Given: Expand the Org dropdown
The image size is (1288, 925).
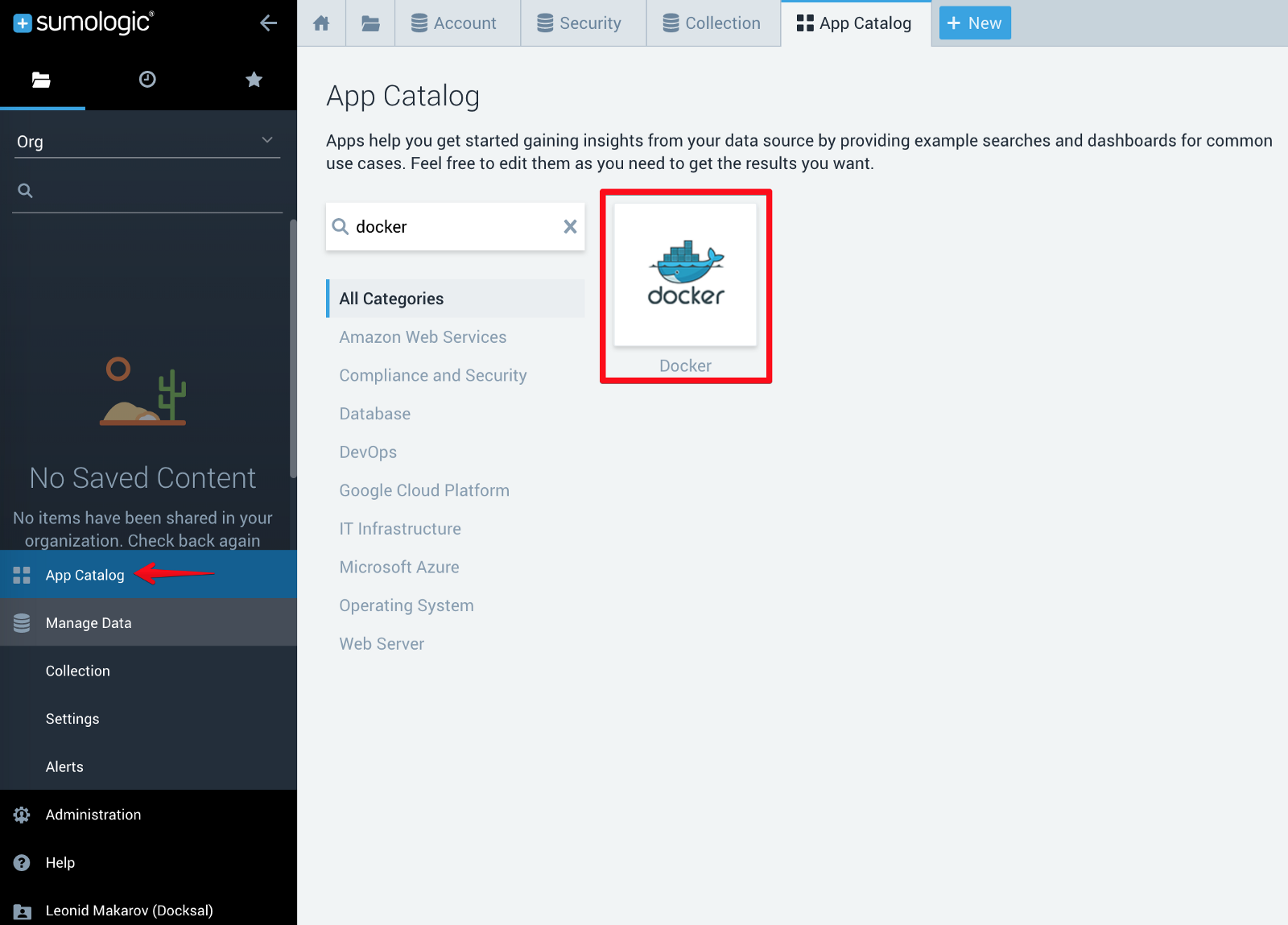Looking at the screenshot, I should tap(147, 142).
